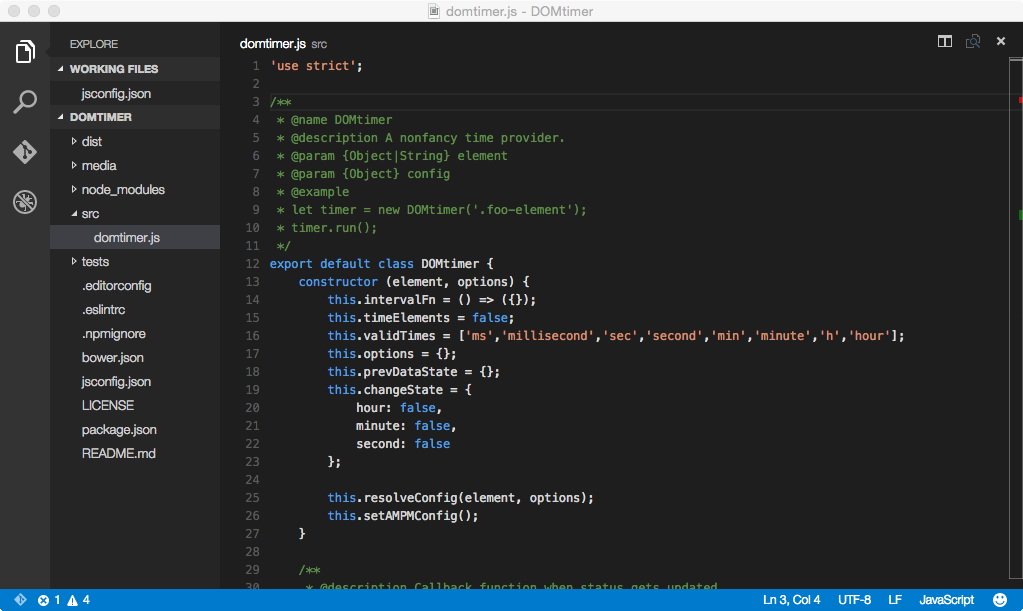Open the Explorer view in activity bar

point(25,52)
